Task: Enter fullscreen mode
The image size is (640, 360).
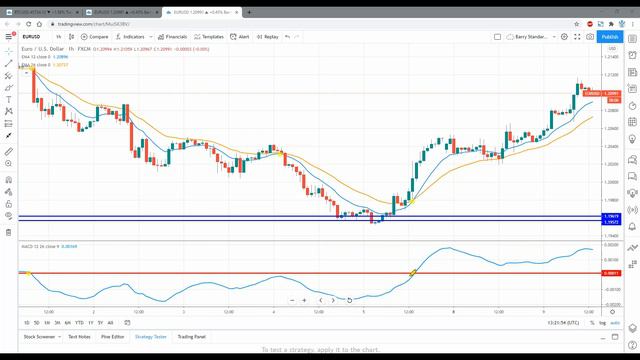Action: (x=577, y=37)
